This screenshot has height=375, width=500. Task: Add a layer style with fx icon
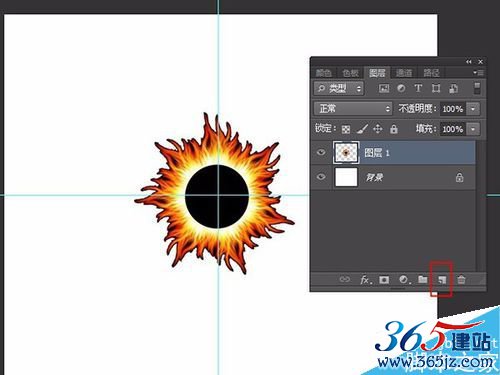(366, 280)
